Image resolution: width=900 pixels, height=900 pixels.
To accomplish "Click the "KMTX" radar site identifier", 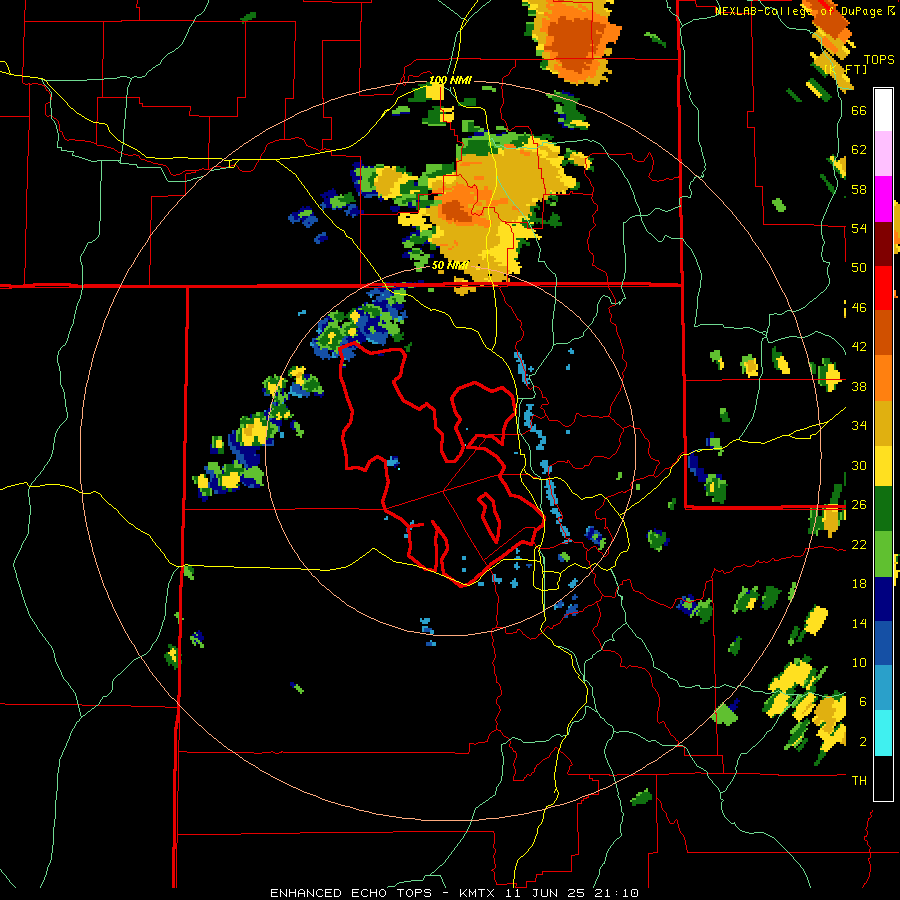I will 479,893.
